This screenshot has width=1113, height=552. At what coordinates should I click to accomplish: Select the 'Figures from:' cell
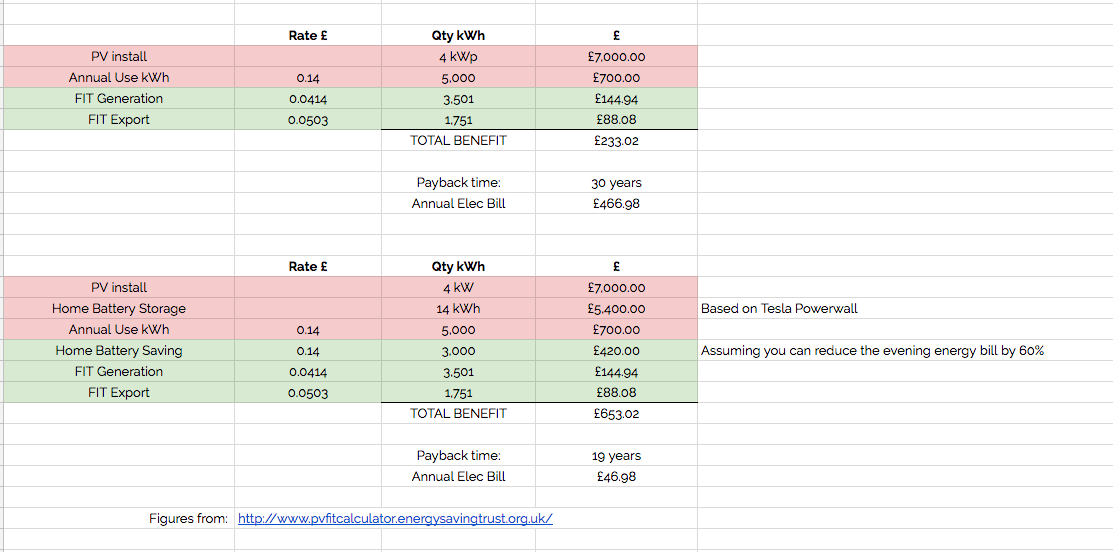click(x=188, y=518)
